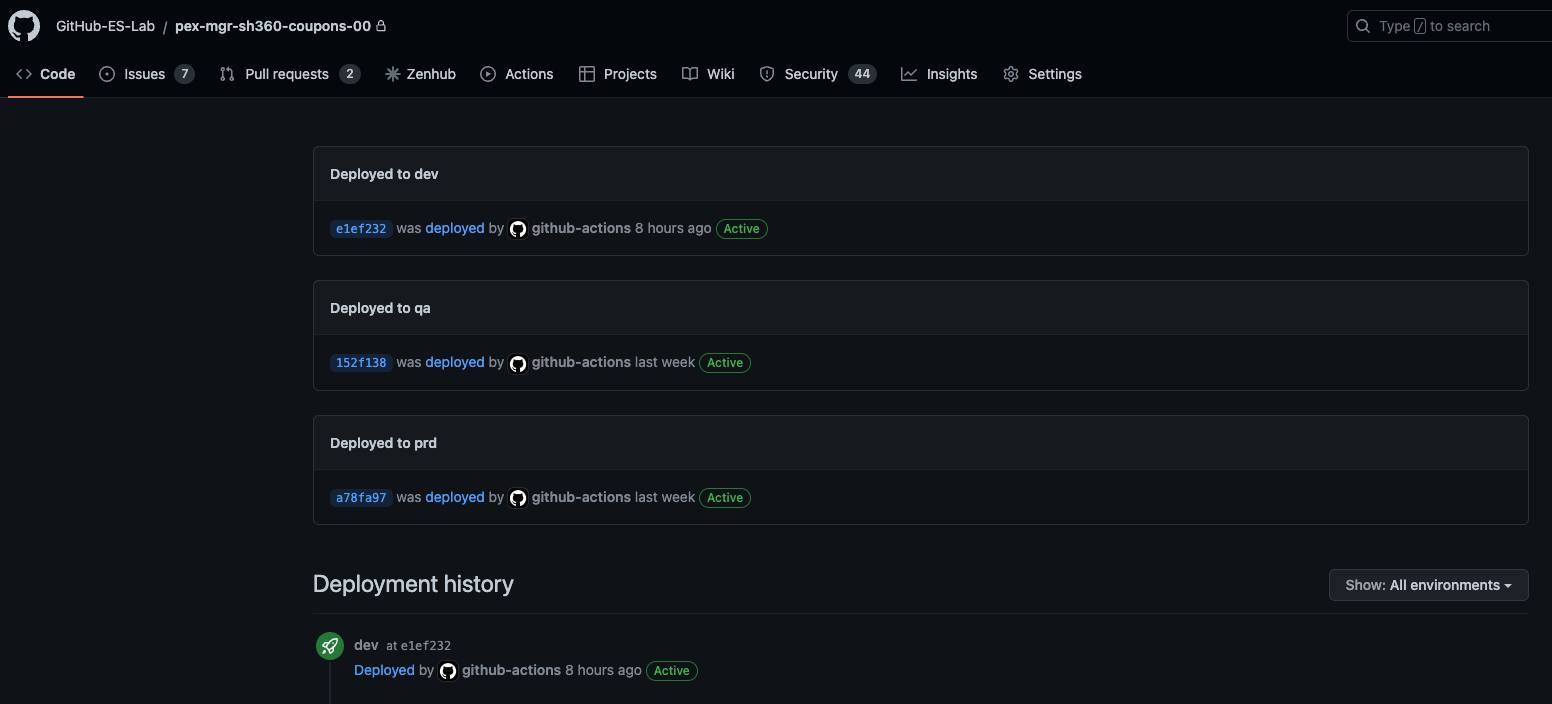Click the Issues circle-dot icon
Screen dimensions: 1552x704
tap(108, 74)
